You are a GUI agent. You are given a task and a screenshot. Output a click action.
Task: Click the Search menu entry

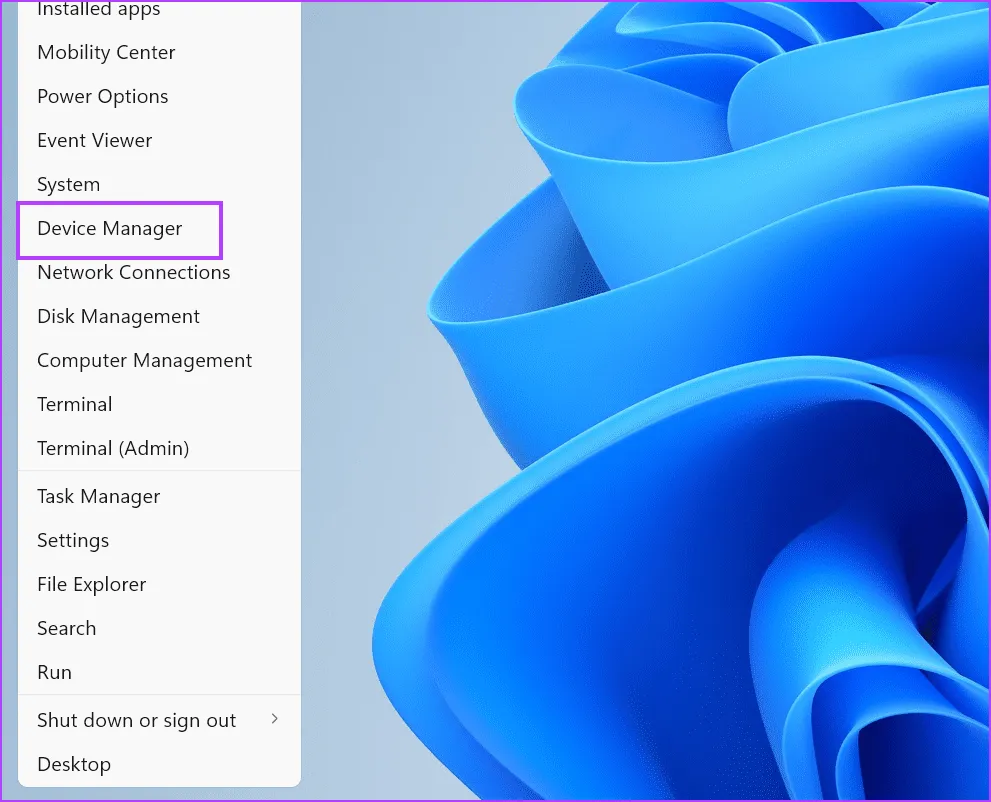[66, 629]
